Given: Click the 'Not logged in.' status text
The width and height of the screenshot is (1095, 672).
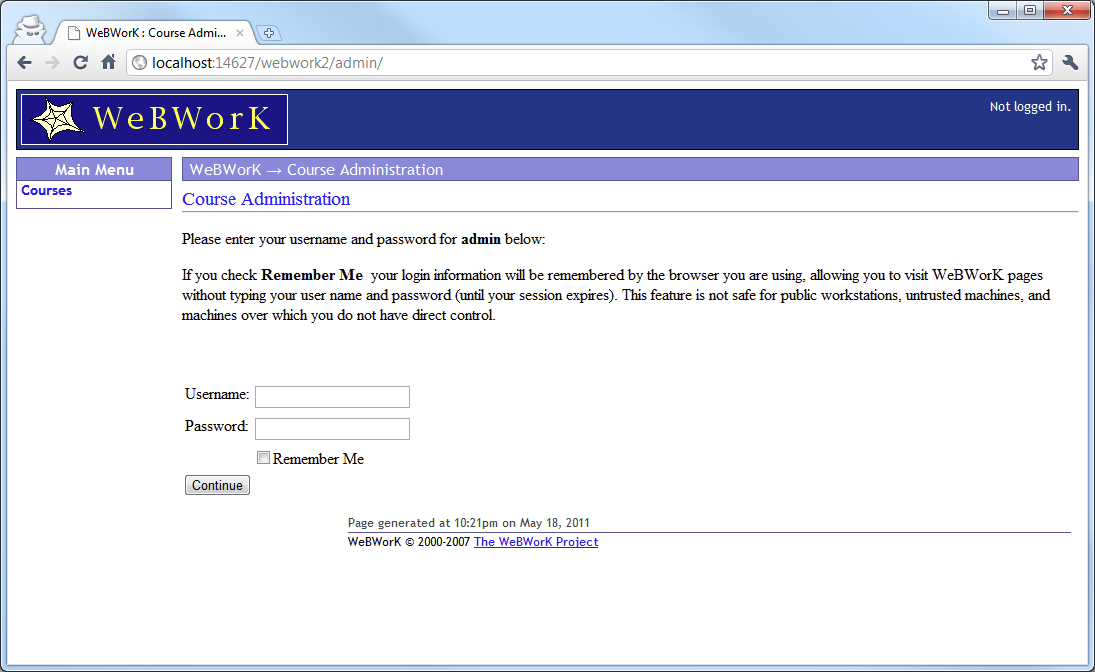Looking at the screenshot, I should tap(1030, 107).
